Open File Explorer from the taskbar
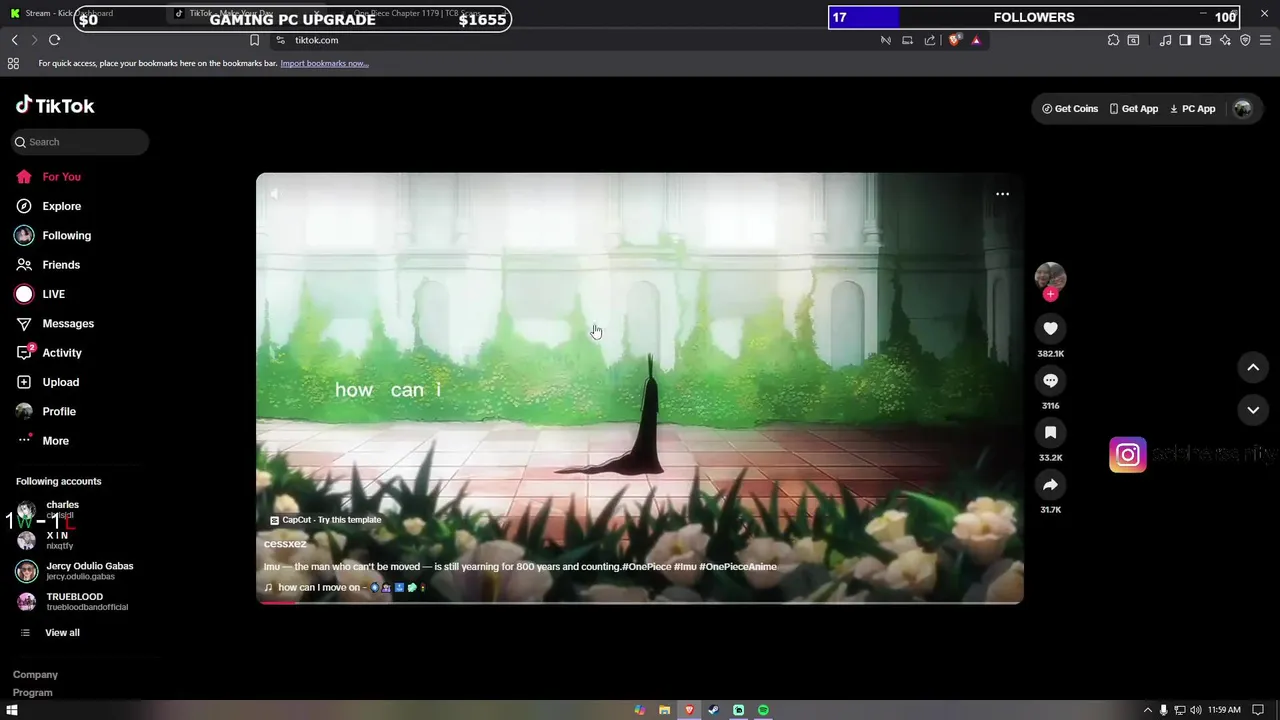1280x720 pixels. 664,710
